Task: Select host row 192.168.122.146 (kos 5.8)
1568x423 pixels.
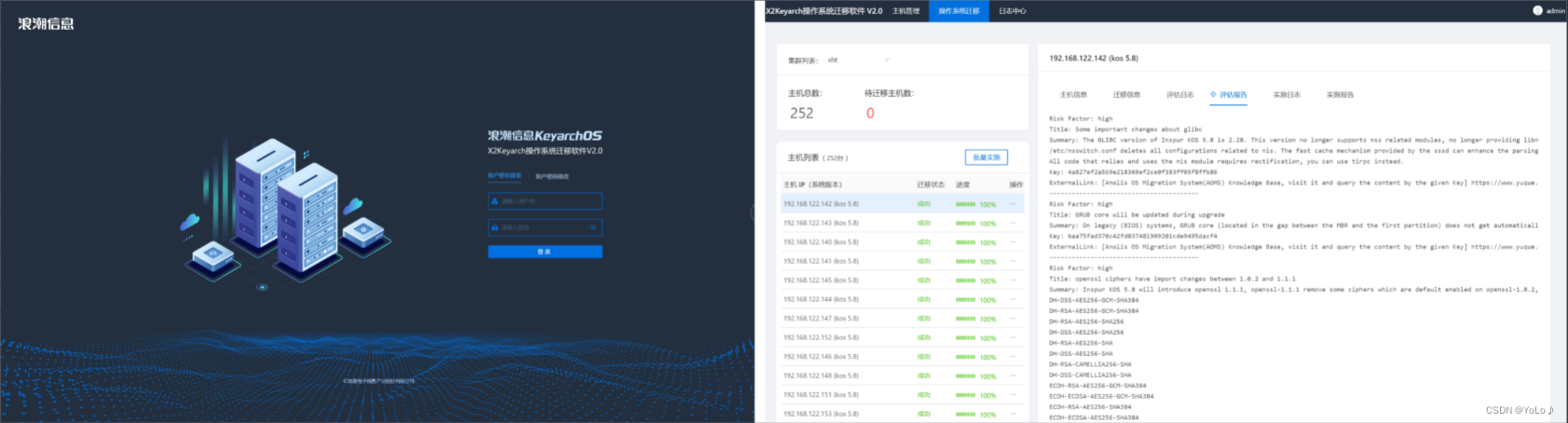Action: 902,357
